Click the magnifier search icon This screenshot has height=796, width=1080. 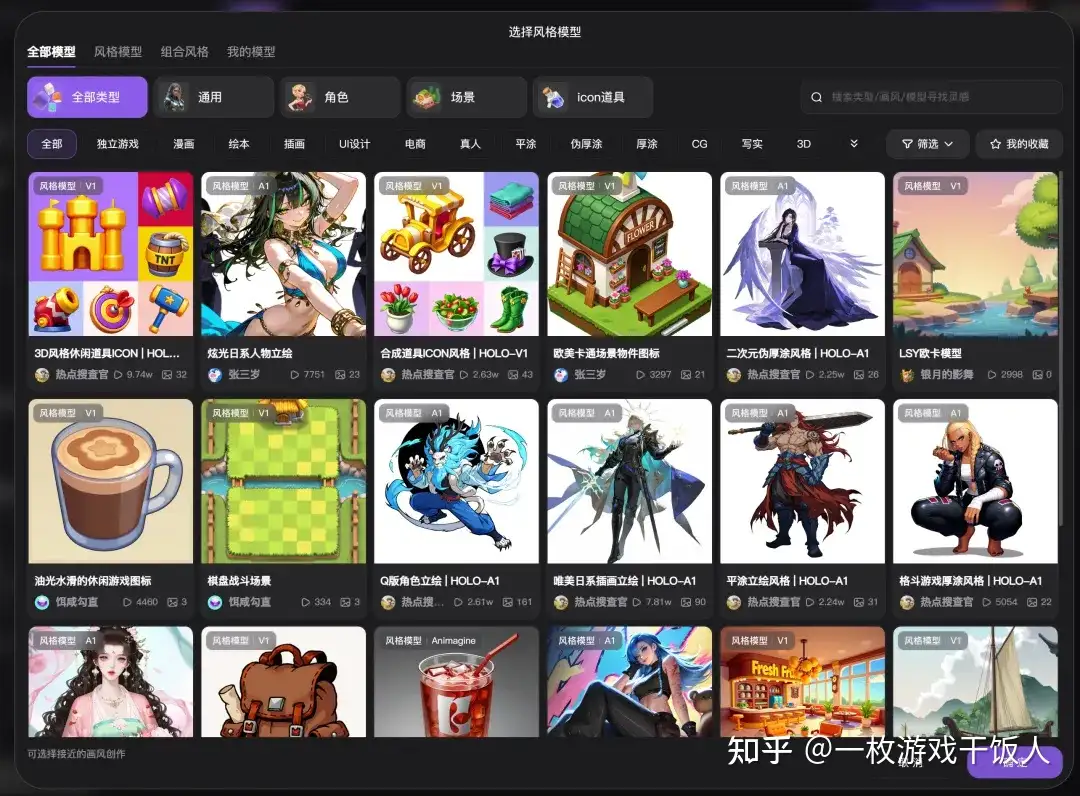tap(816, 97)
